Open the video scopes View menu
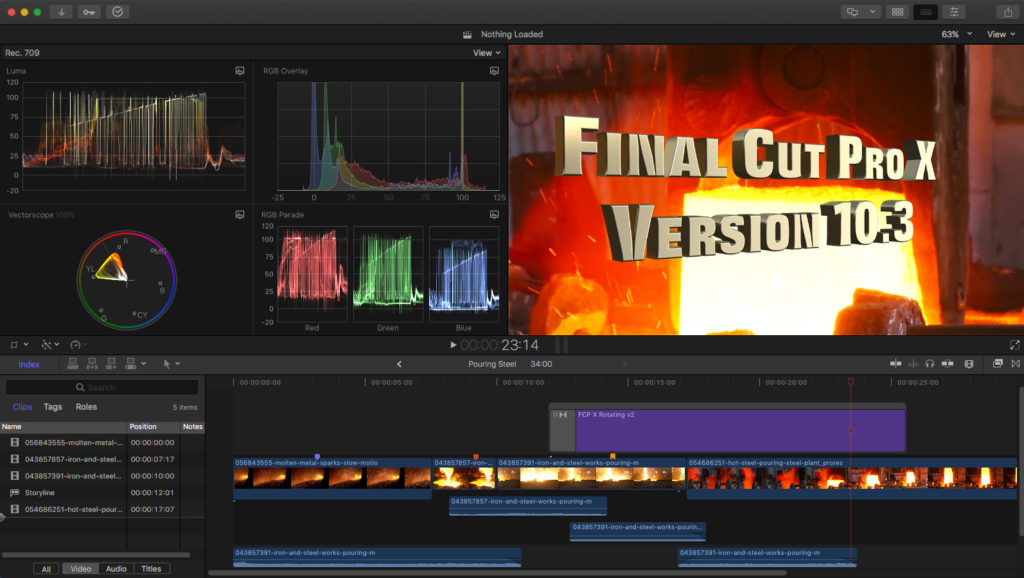This screenshot has height=578, width=1024. (487, 53)
